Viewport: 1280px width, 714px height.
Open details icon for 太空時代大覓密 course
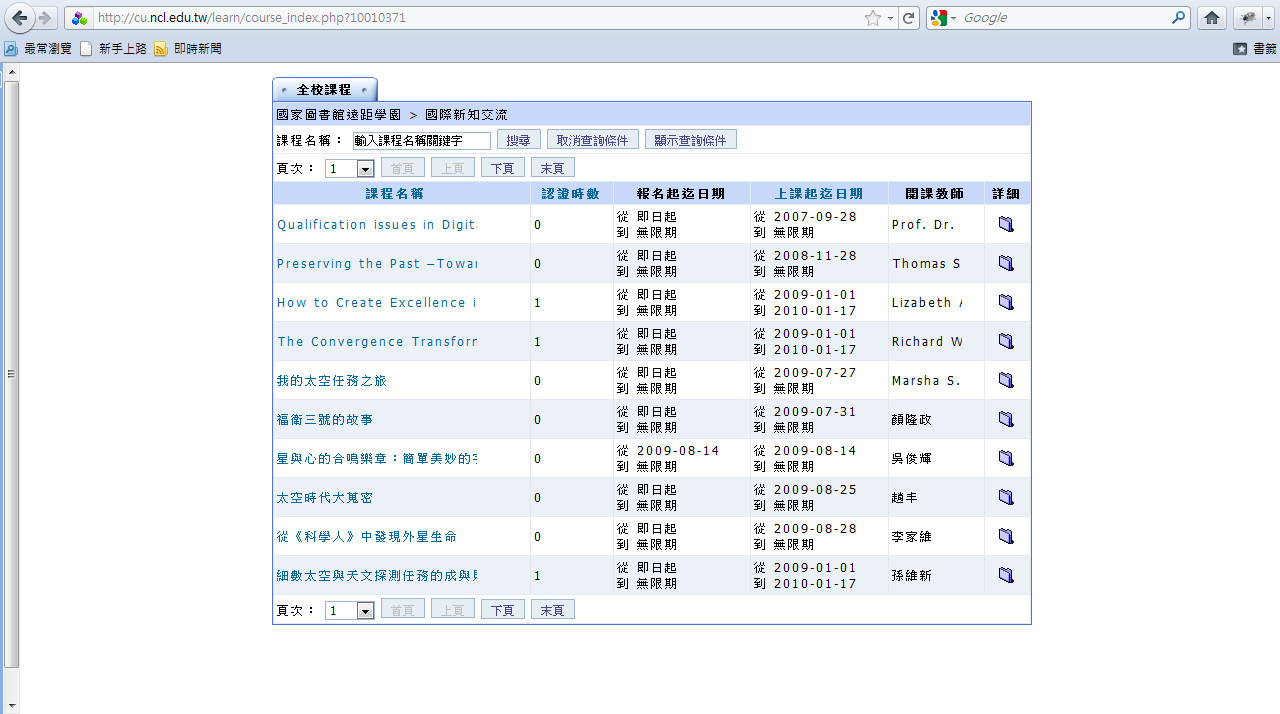coord(1006,497)
